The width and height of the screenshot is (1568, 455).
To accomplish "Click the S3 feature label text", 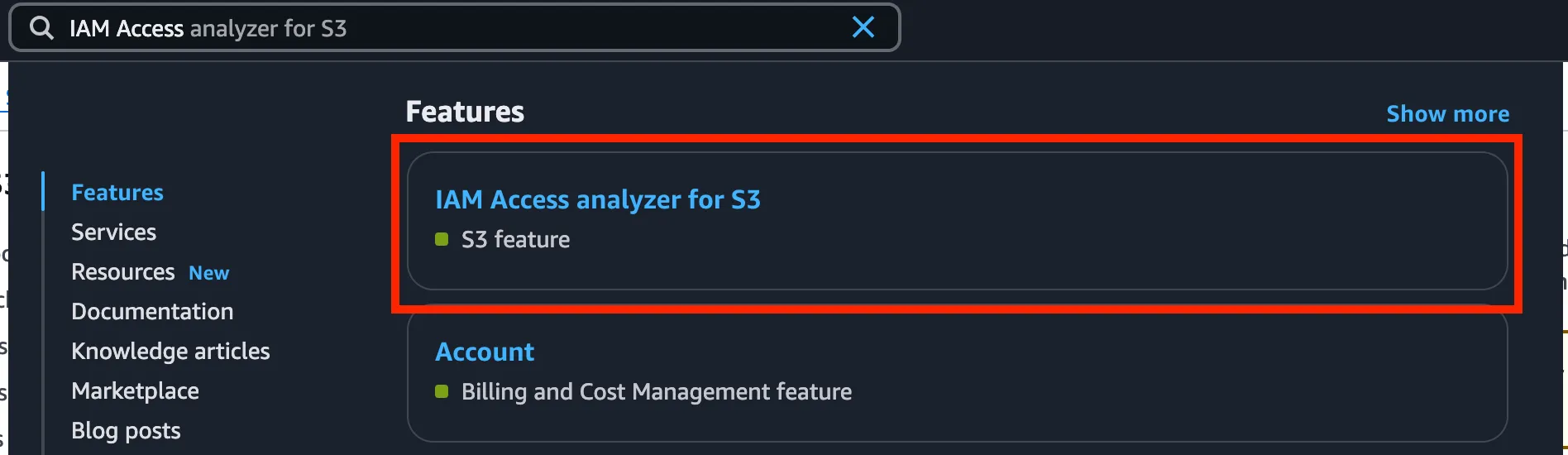I will pyautogui.click(x=515, y=240).
